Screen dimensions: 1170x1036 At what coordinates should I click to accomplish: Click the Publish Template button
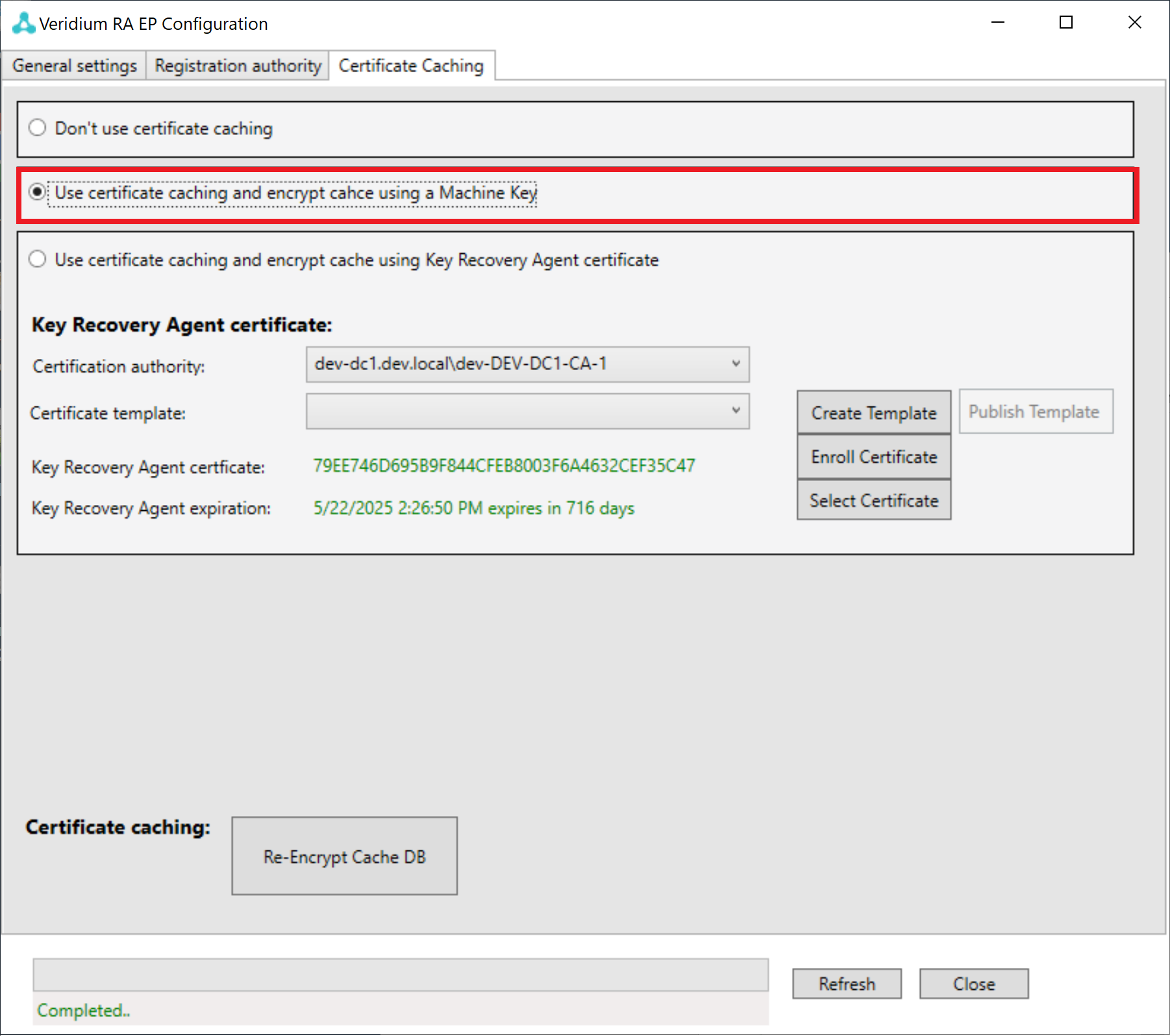[1035, 412]
